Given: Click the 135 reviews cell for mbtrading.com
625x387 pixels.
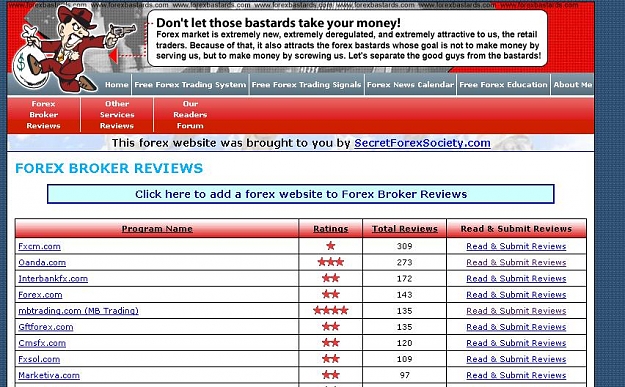Looking at the screenshot, I should (405, 311).
